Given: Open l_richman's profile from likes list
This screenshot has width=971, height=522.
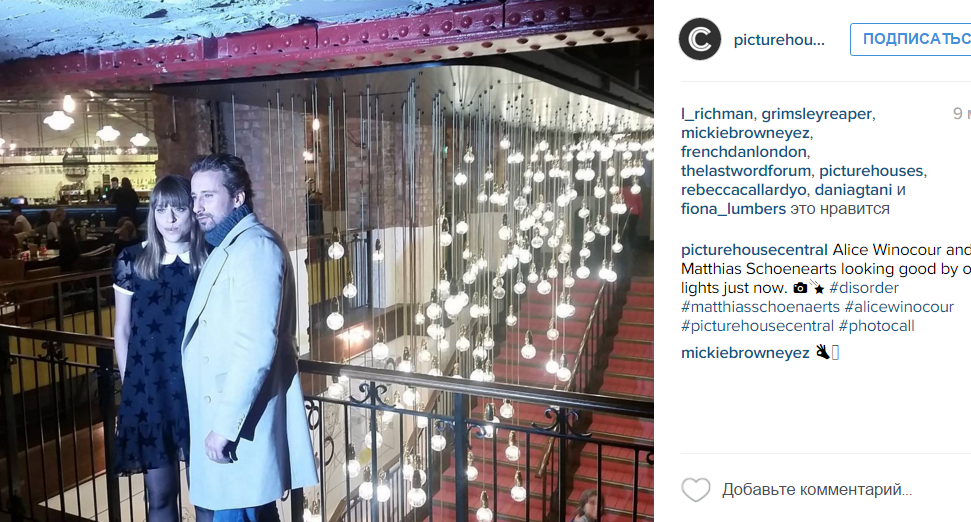Looking at the screenshot, I should [716, 114].
